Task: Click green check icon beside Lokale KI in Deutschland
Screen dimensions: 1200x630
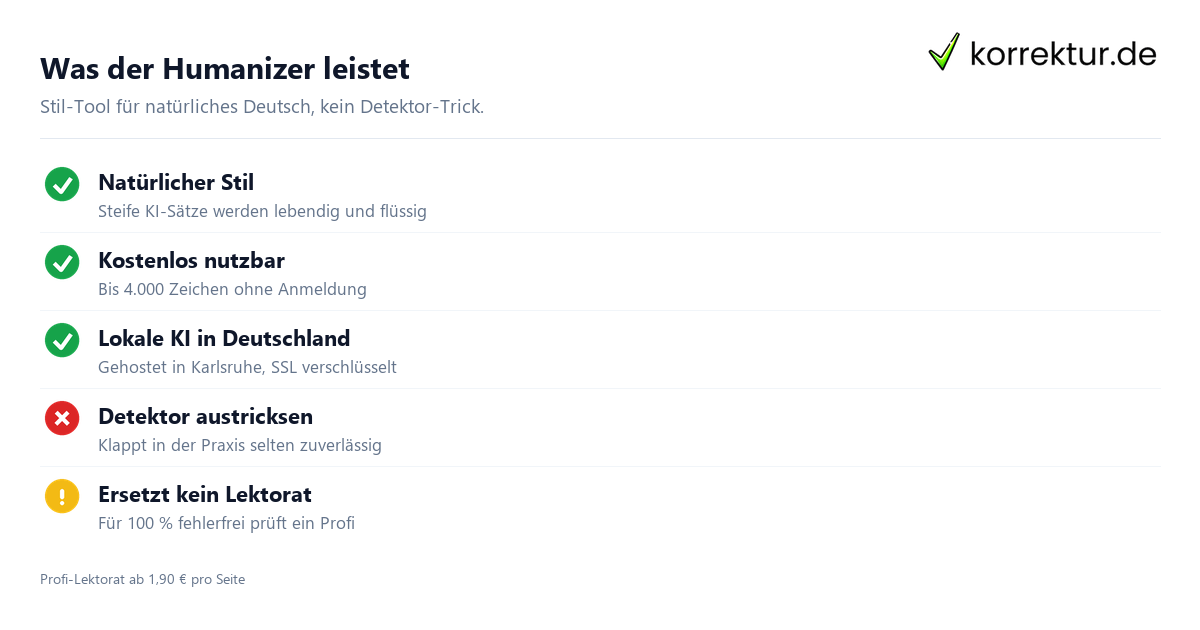Action: point(62,340)
